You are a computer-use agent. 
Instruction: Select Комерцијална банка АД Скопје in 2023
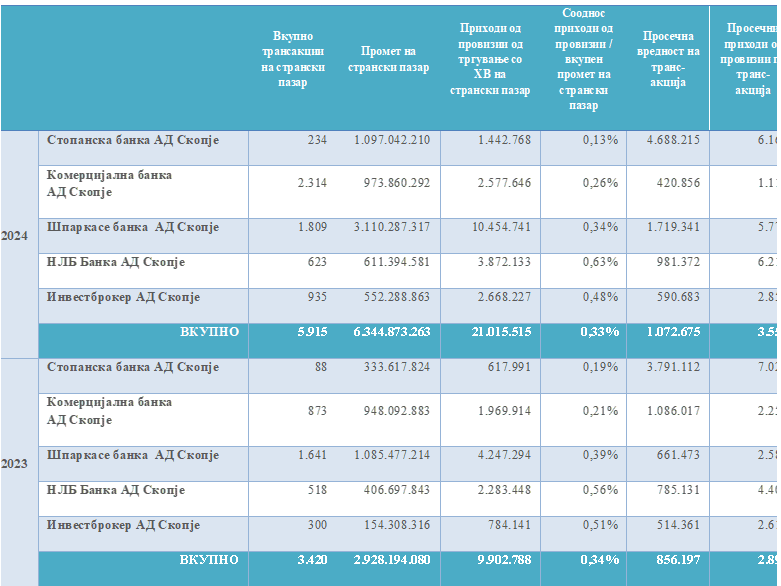click(x=110, y=411)
